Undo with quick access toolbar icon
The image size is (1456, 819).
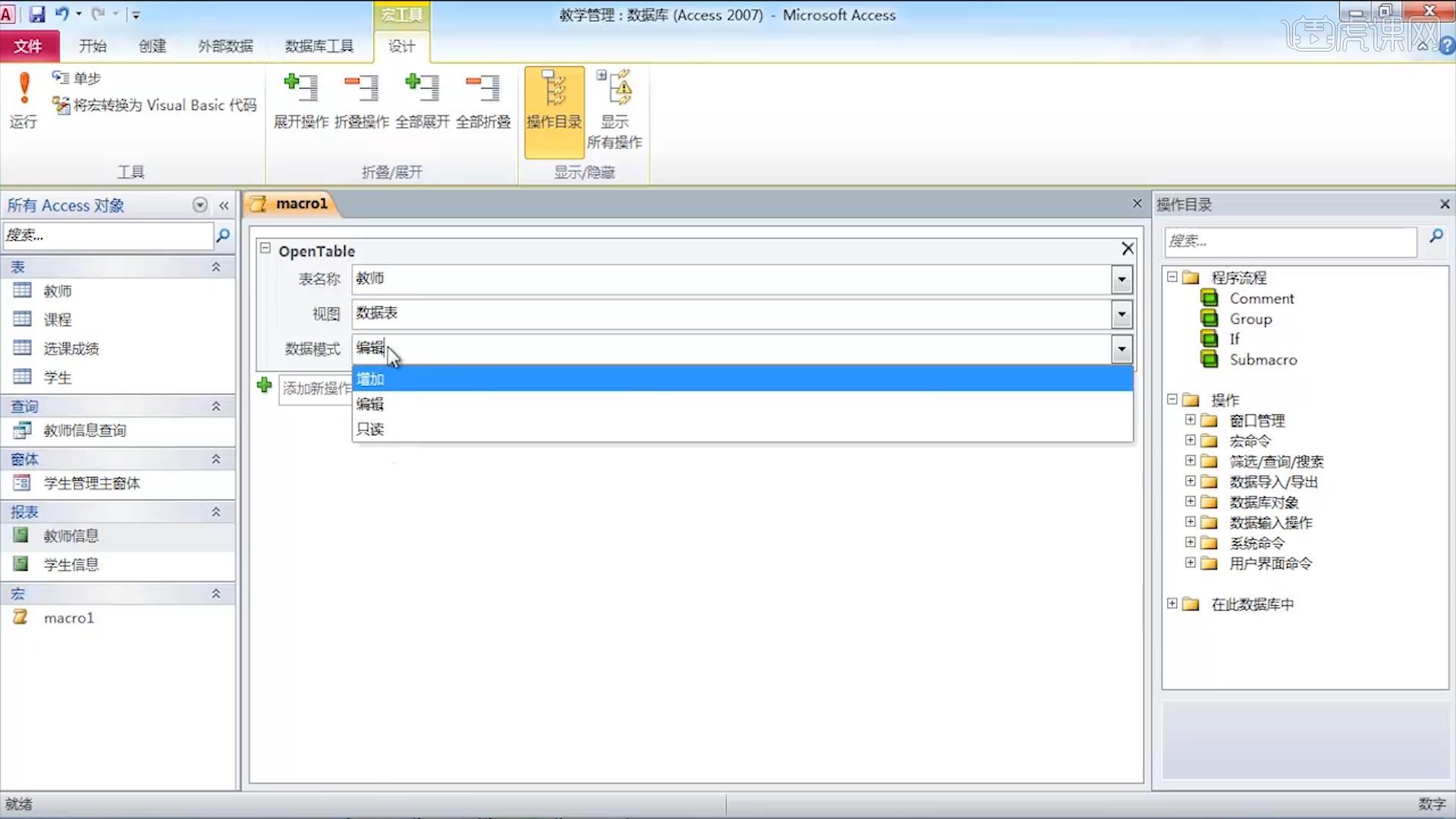click(x=62, y=14)
